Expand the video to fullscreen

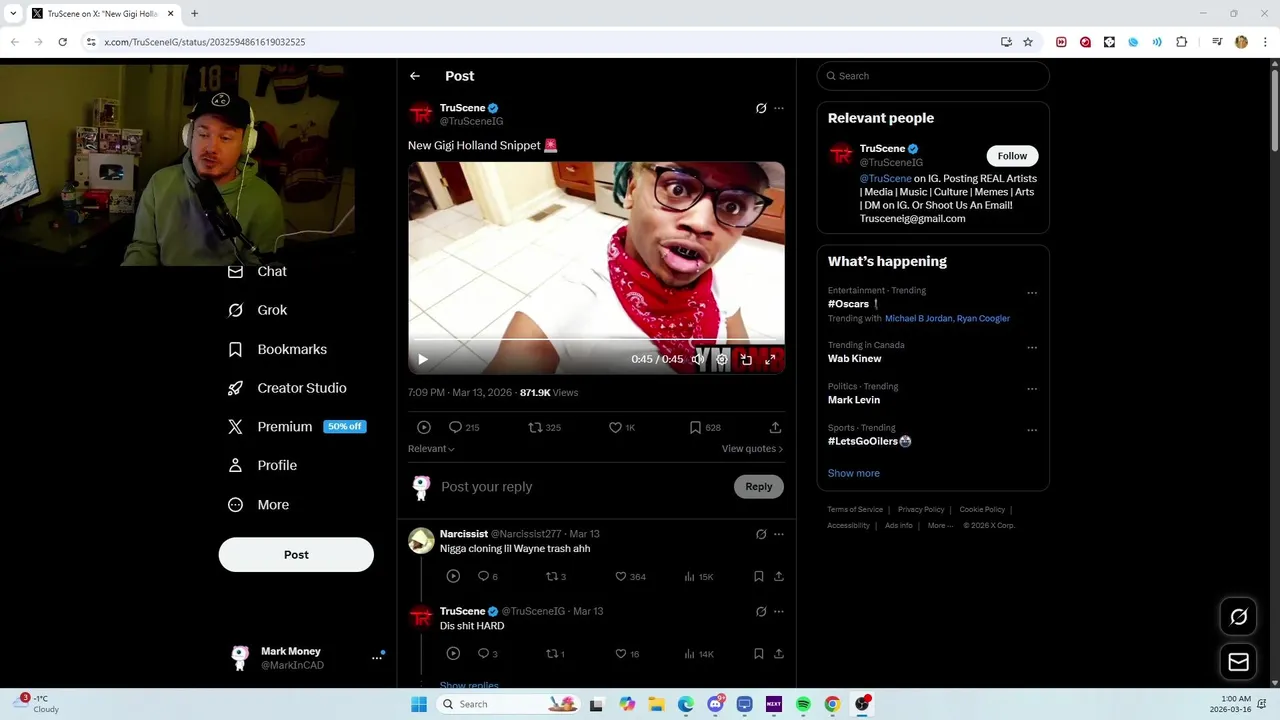[x=770, y=359]
